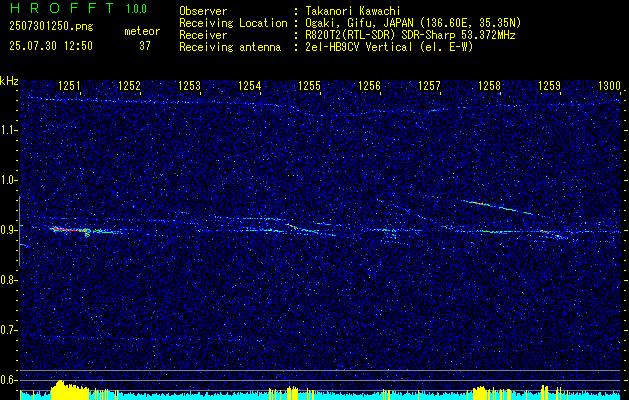Click the meteor count value 37
The image size is (629, 400).
pos(145,46)
